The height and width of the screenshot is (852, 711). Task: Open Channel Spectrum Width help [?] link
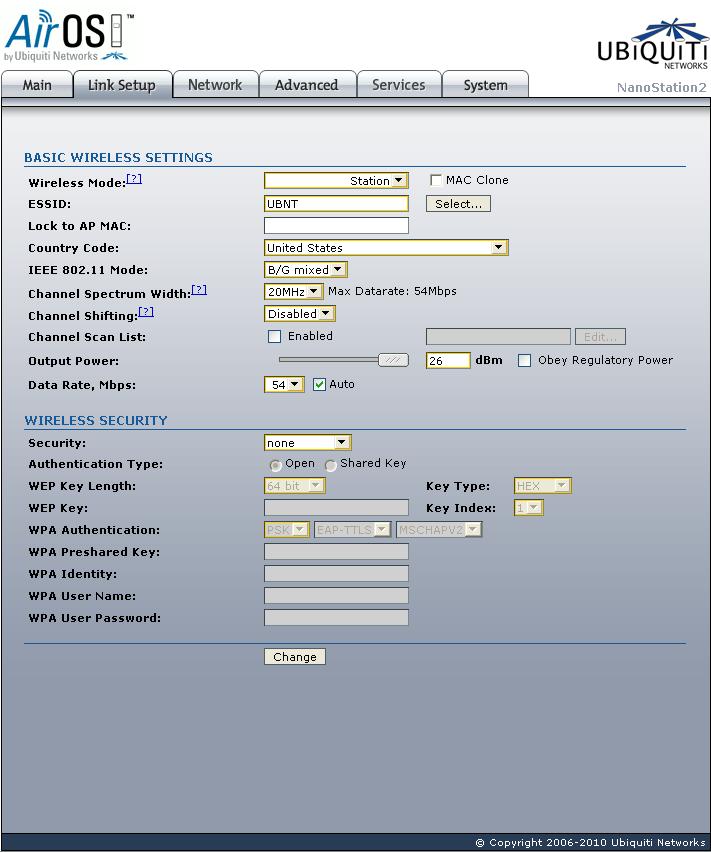(x=199, y=290)
